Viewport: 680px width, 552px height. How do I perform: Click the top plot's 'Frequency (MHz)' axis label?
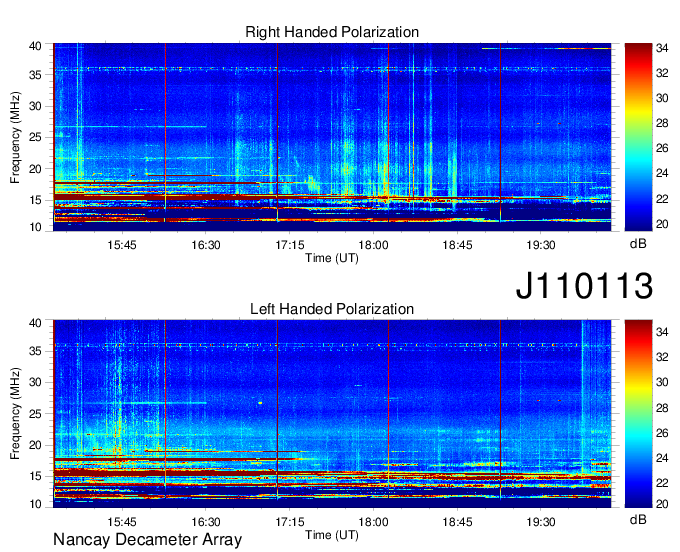point(15,137)
